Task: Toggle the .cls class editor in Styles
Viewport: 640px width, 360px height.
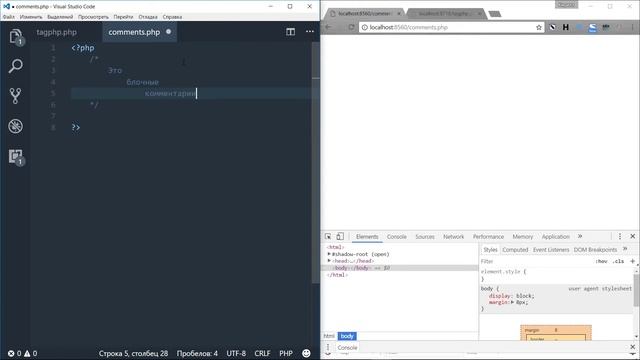Action: pos(618,261)
